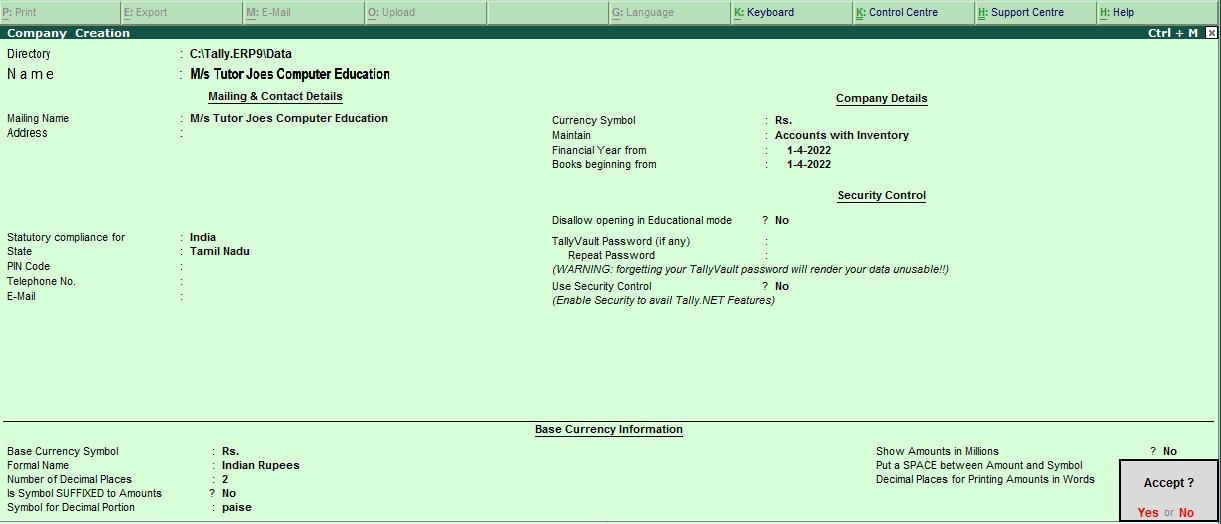
Task: Click the company Name field
Action: click(x=290, y=75)
